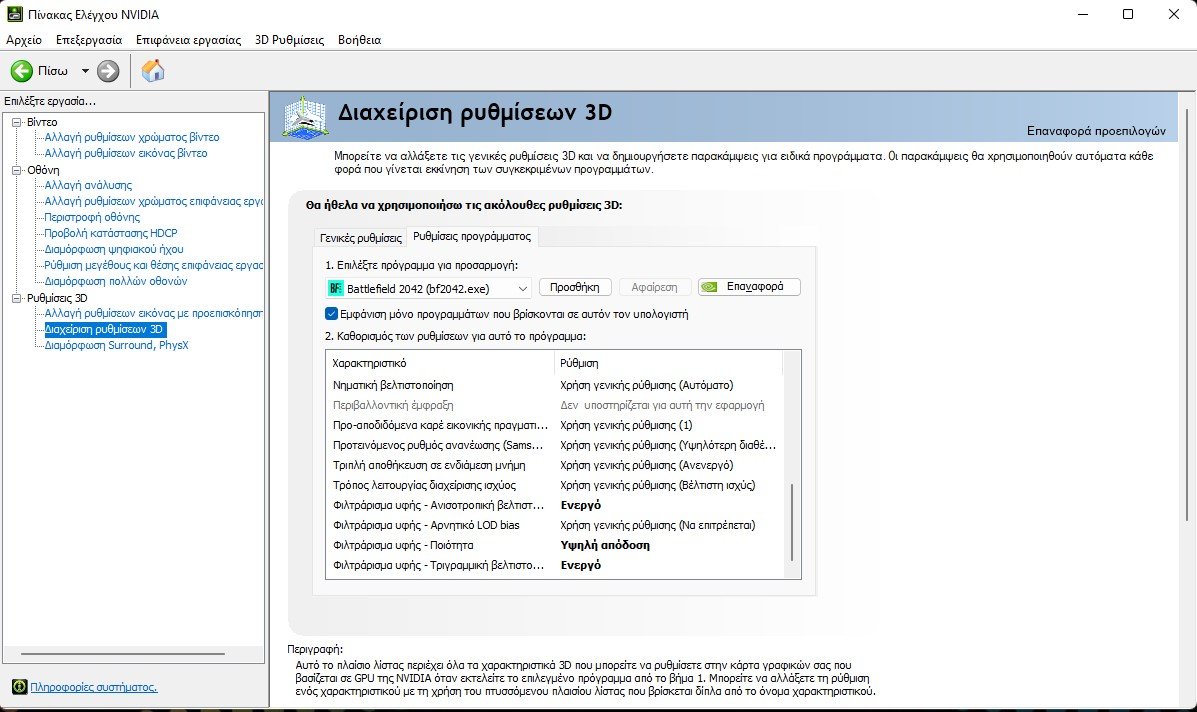
Task: Open the Αρχείο menu
Action: (24, 40)
